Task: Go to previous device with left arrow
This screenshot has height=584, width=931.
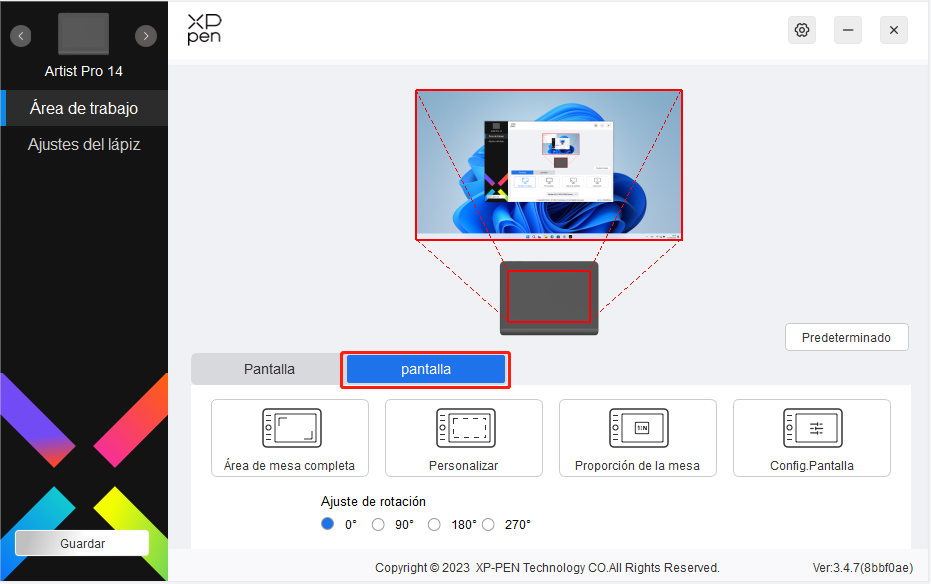Action: click(x=21, y=36)
